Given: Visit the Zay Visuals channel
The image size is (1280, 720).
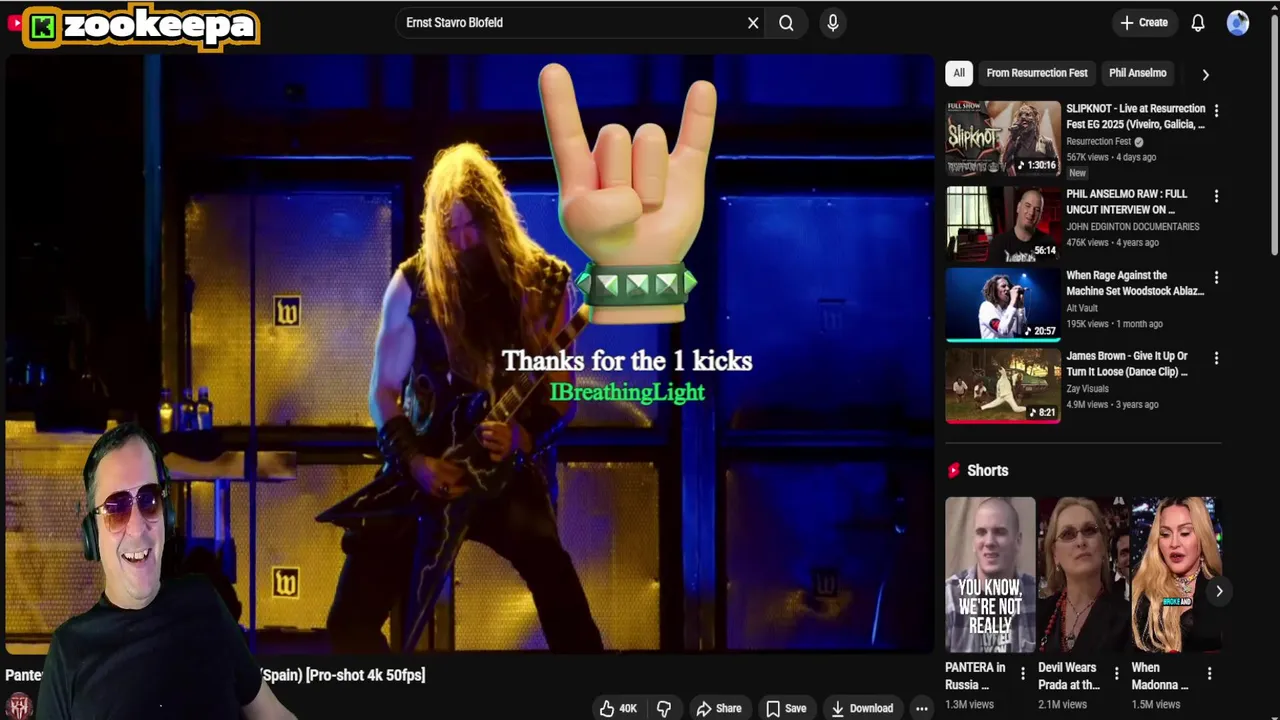Looking at the screenshot, I should coord(1088,389).
